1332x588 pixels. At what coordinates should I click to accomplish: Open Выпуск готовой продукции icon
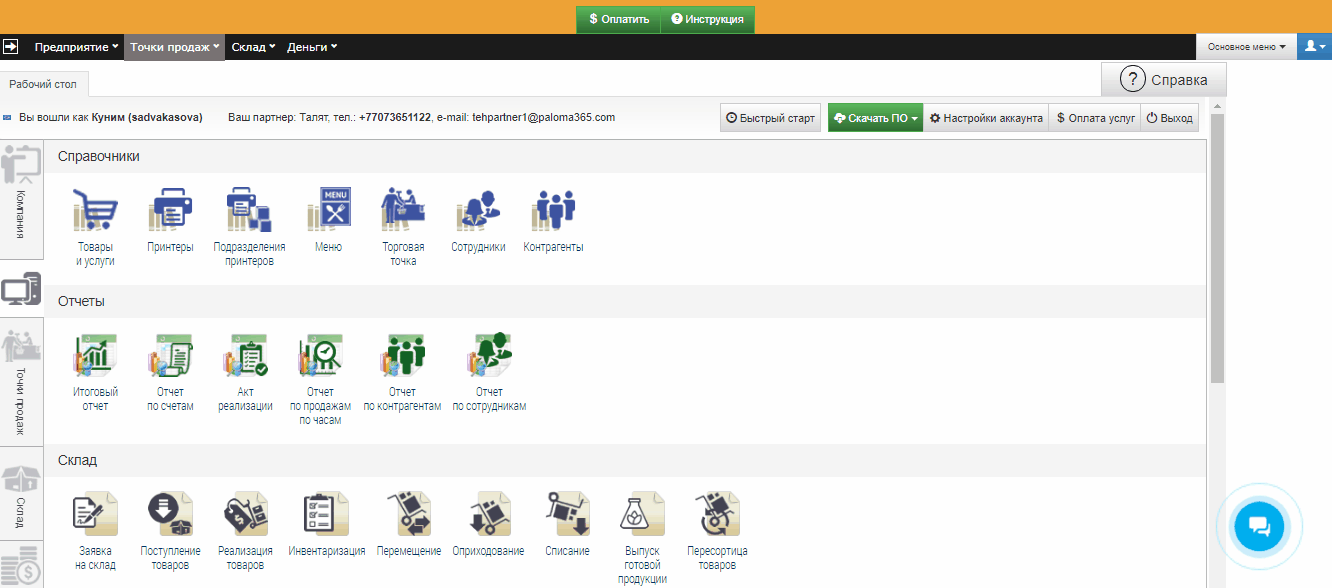click(642, 514)
